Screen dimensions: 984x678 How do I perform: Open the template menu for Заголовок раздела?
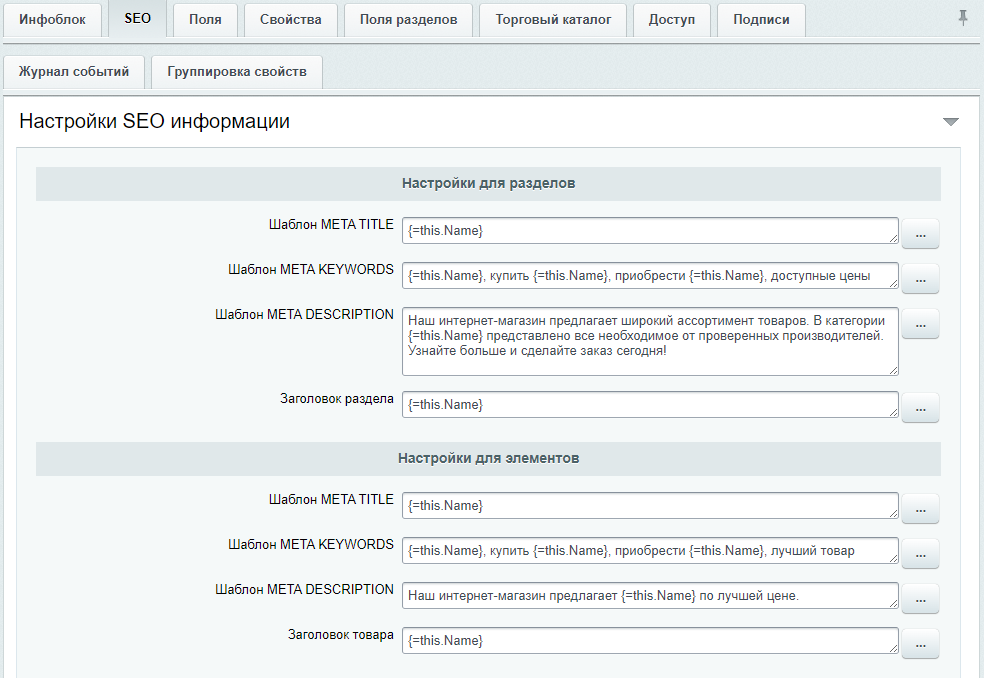tap(921, 407)
